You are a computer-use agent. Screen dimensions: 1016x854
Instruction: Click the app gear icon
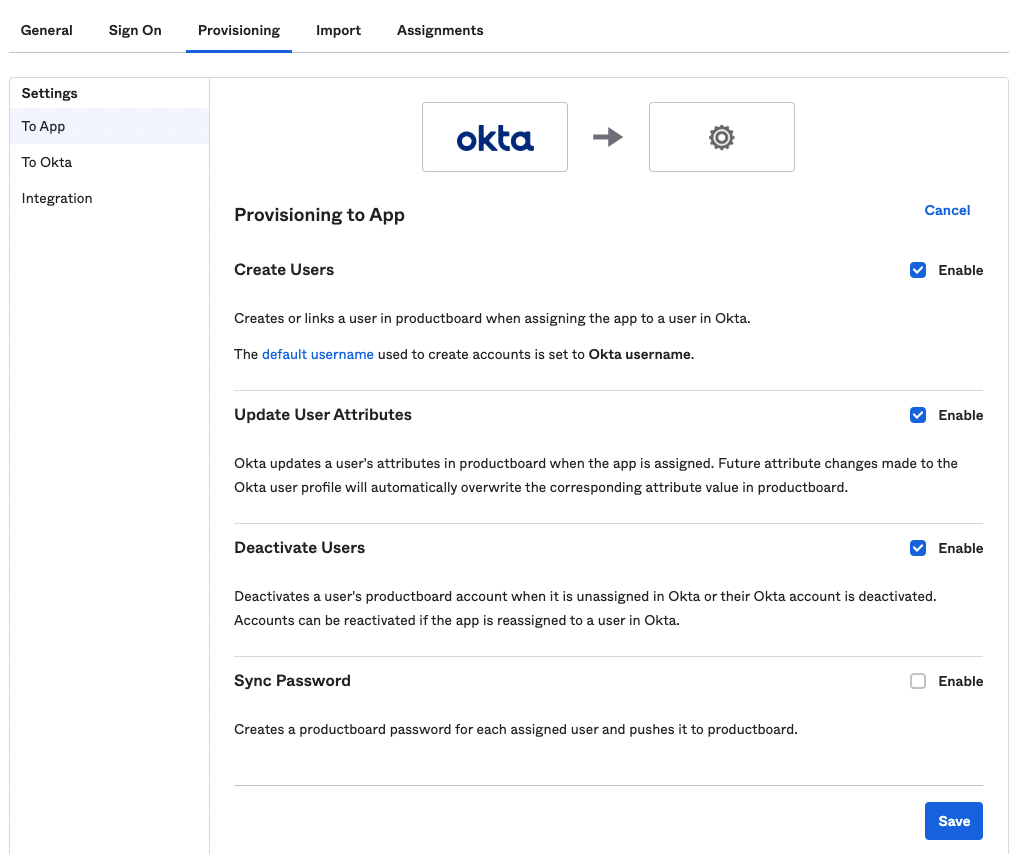[x=721, y=138]
